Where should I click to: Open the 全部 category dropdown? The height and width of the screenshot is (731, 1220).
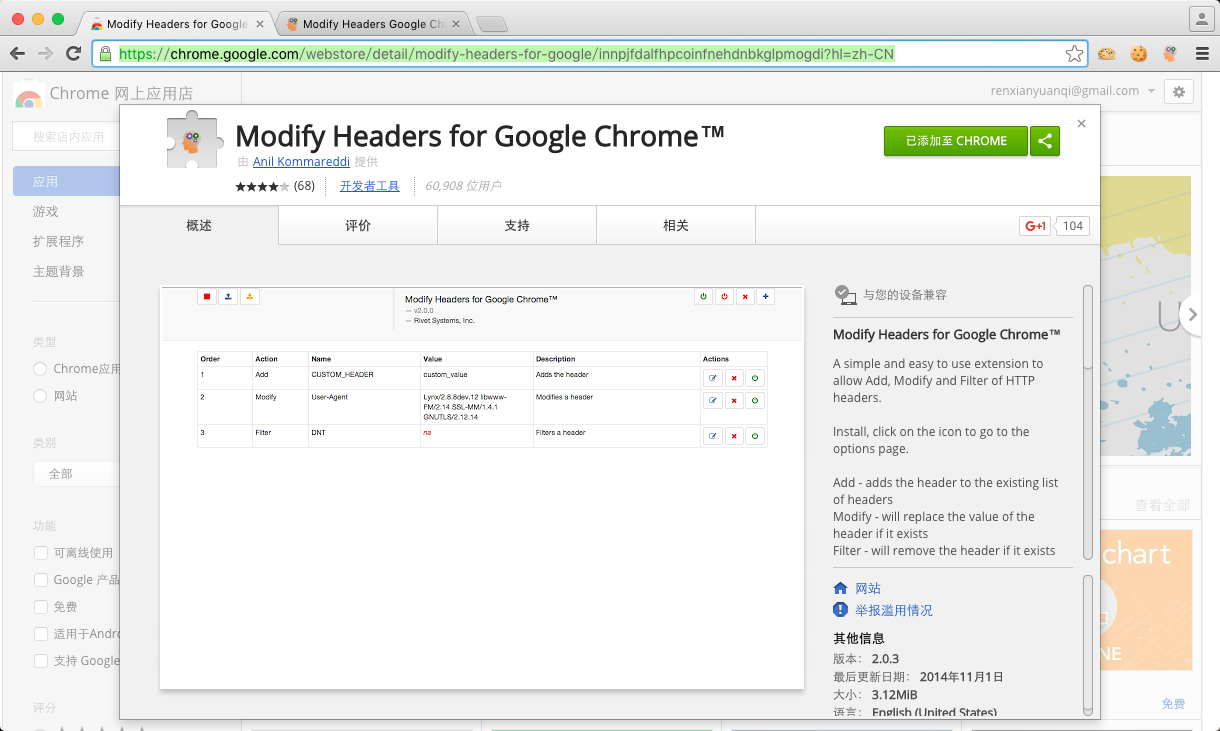click(x=76, y=473)
